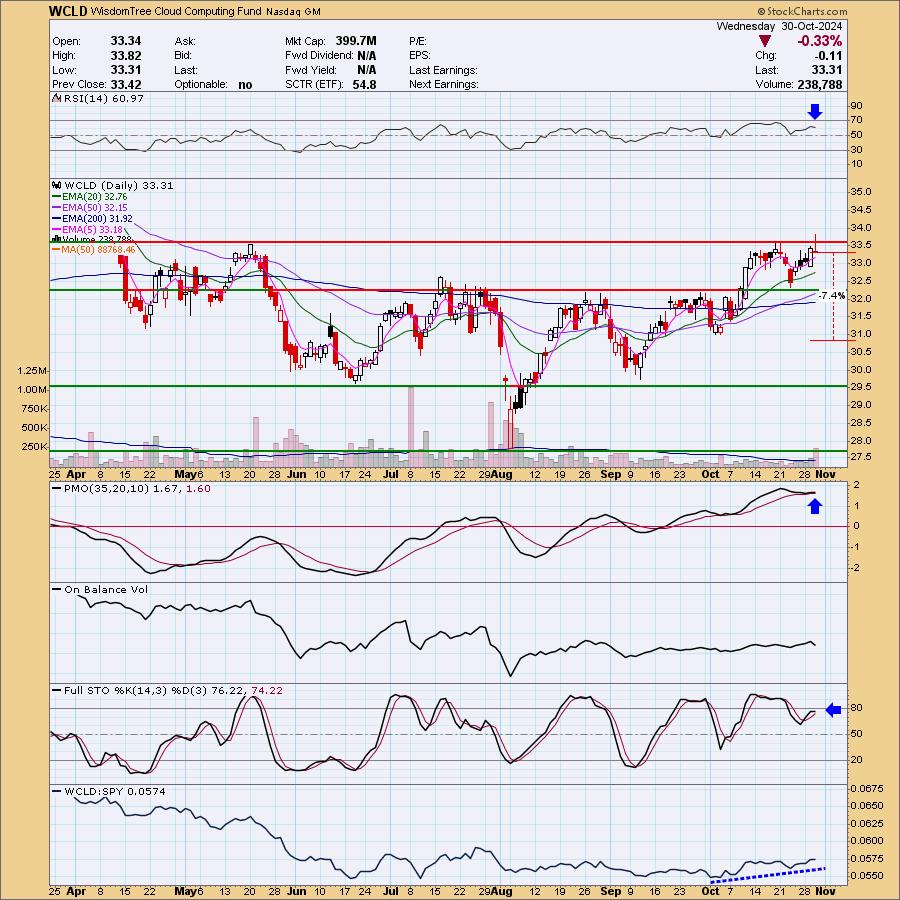Click the 0.0675 ratio axis label
Viewport: 900px width, 900px height.
(867, 788)
